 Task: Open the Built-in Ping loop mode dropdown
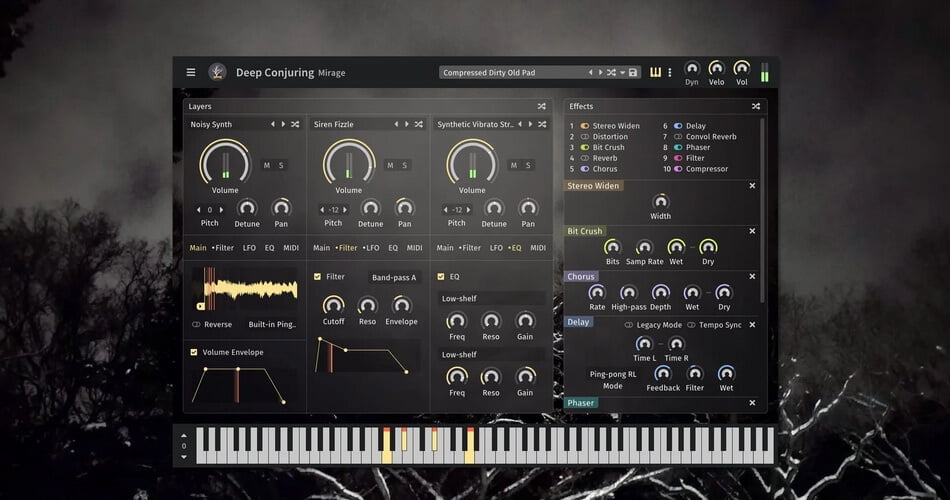tap(272, 324)
